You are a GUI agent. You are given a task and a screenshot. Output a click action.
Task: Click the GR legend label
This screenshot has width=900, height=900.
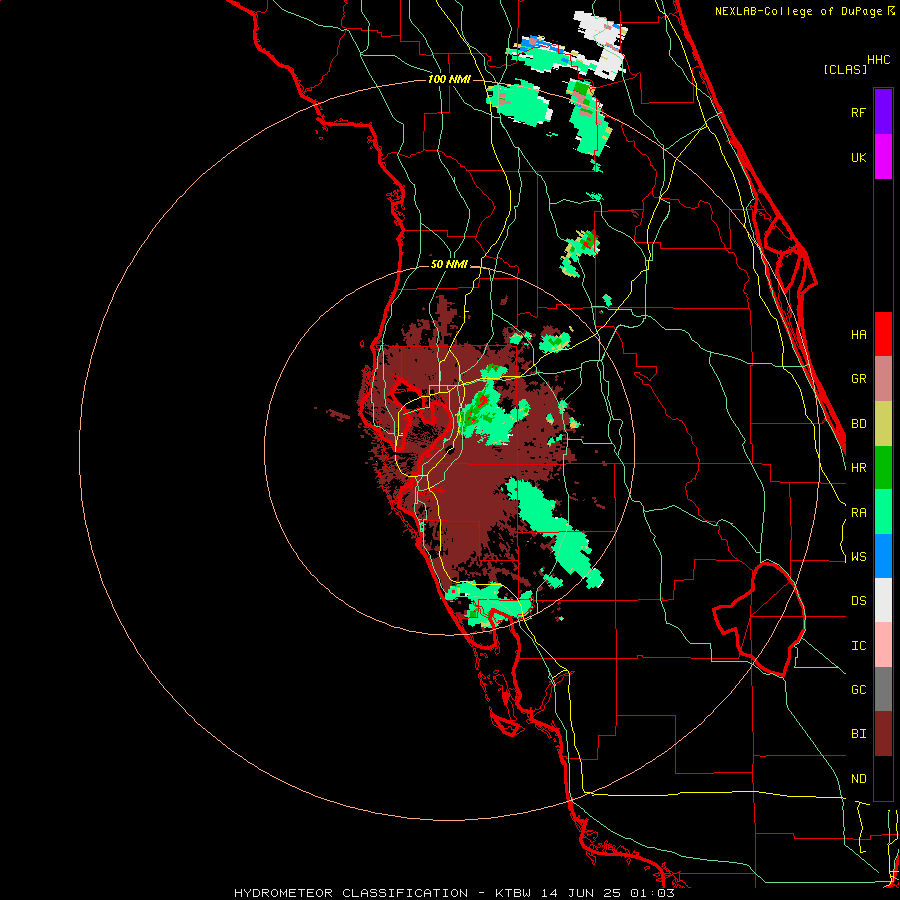click(x=858, y=379)
